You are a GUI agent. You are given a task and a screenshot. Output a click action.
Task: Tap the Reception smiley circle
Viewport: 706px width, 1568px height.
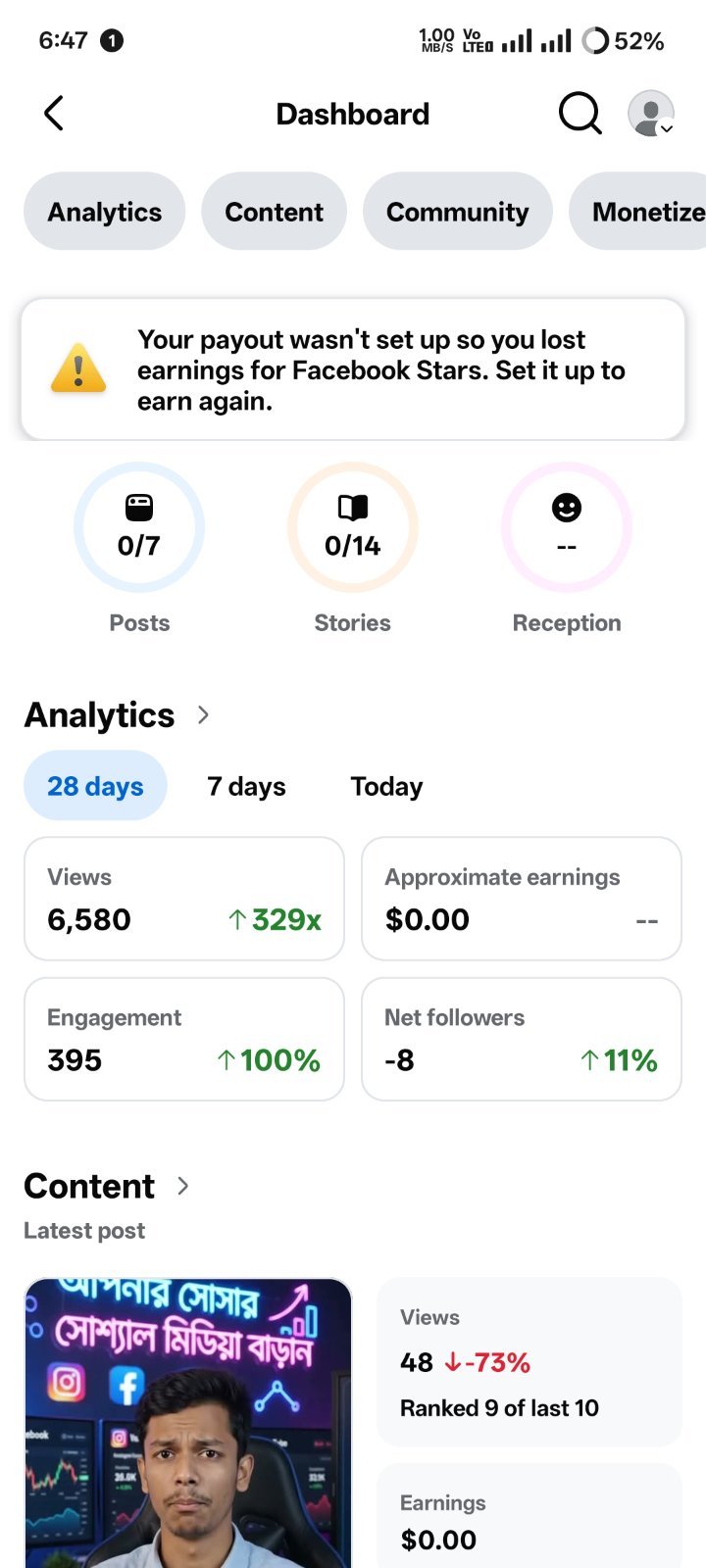567,527
